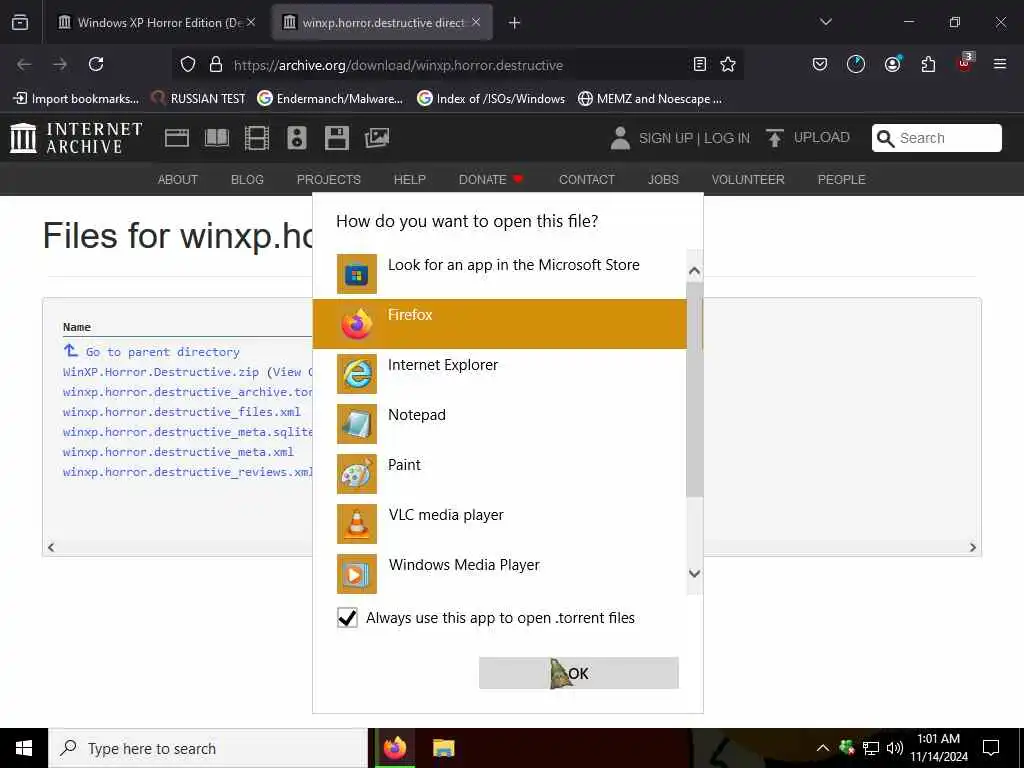The width and height of the screenshot is (1024, 768).
Task: Click the Type here to search box
Action: pos(208,748)
